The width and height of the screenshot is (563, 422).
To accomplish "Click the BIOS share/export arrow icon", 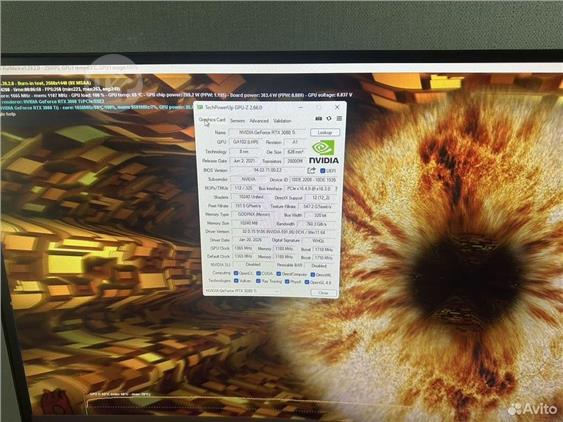I will tap(311, 171).
